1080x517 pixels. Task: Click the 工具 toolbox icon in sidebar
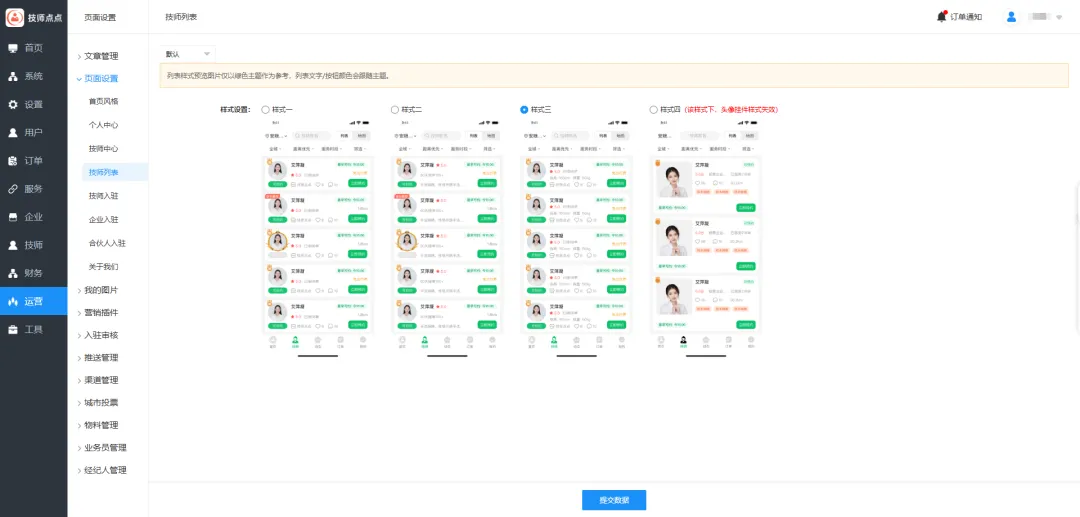(13, 329)
